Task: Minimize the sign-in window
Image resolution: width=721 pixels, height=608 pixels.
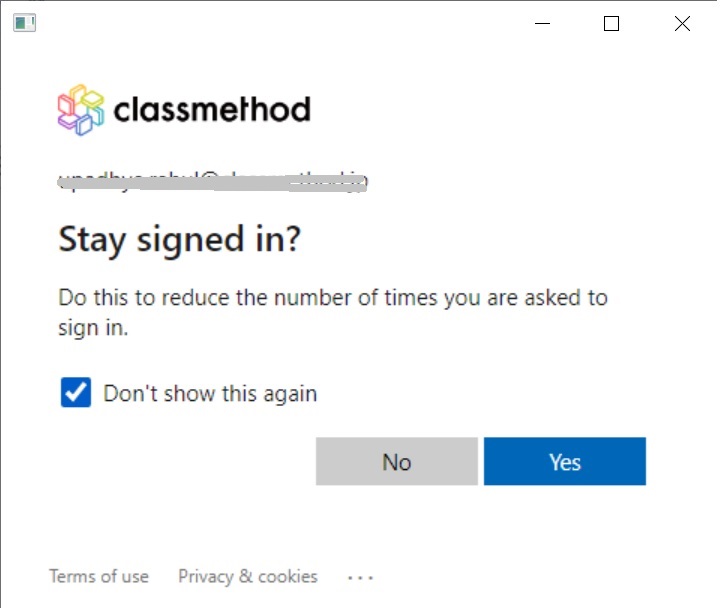Action: pyautogui.click(x=543, y=23)
